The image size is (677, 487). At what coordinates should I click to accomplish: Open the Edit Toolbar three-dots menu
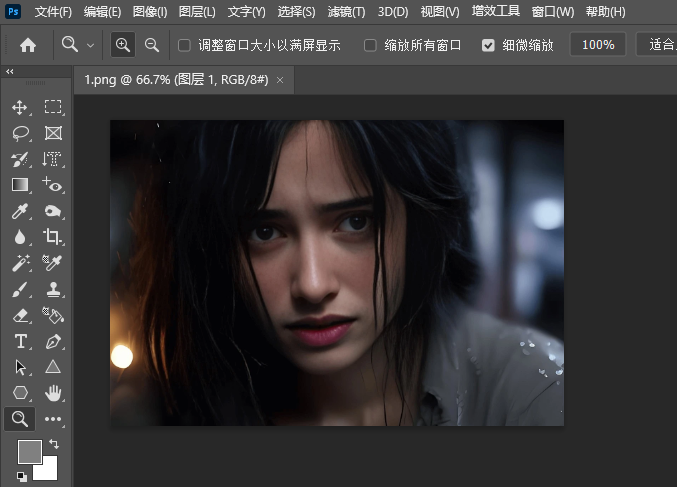tap(53, 419)
